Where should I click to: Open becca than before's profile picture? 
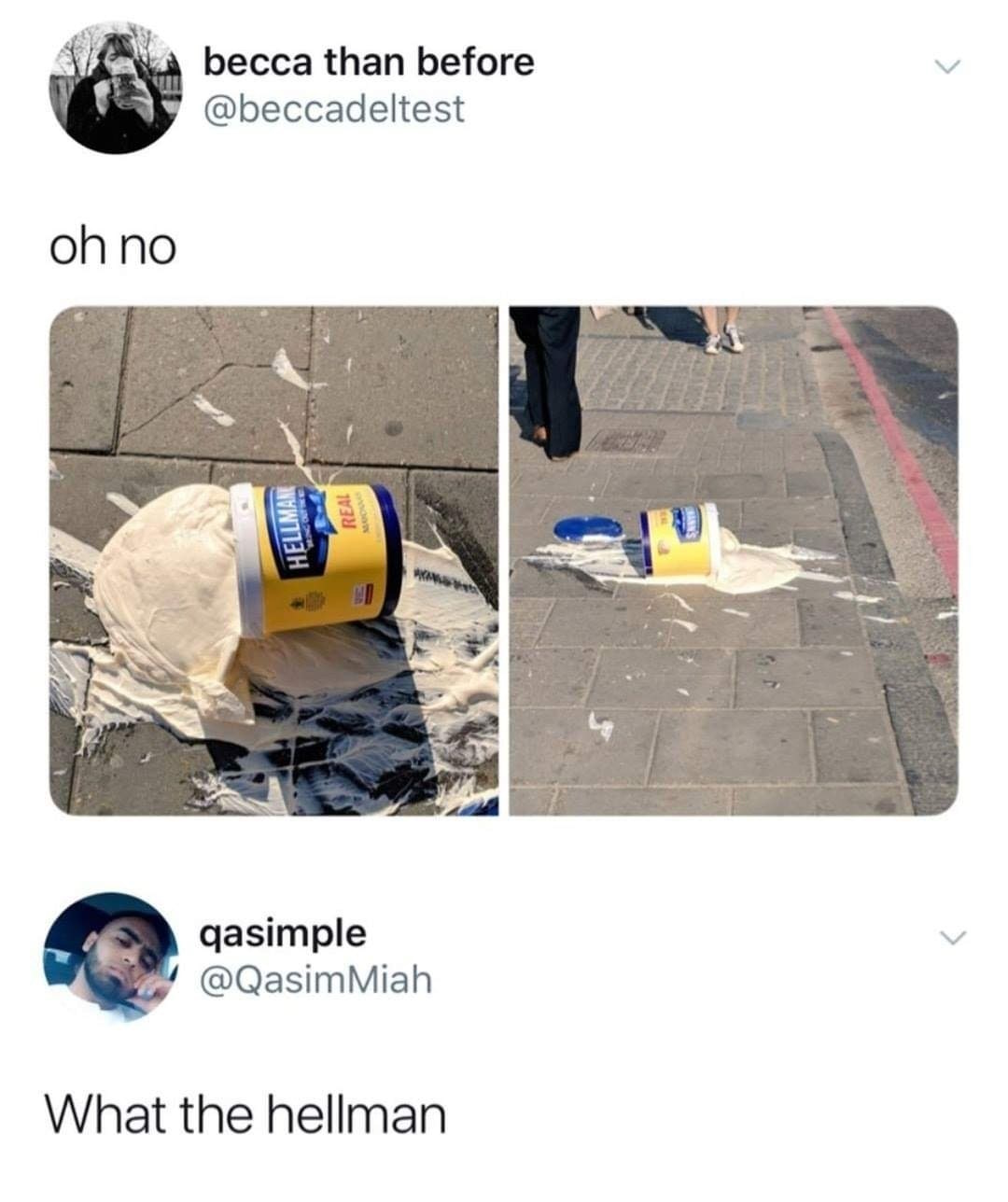[x=118, y=86]
